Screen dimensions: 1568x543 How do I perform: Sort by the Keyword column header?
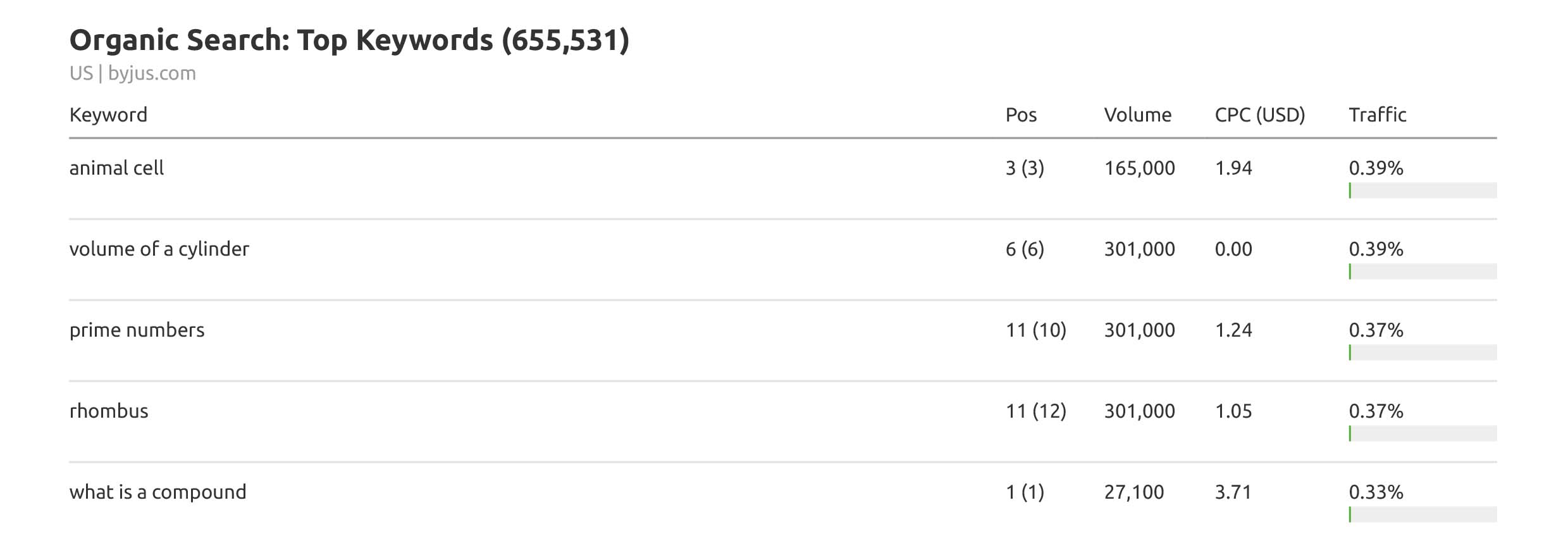coord(108,115)
